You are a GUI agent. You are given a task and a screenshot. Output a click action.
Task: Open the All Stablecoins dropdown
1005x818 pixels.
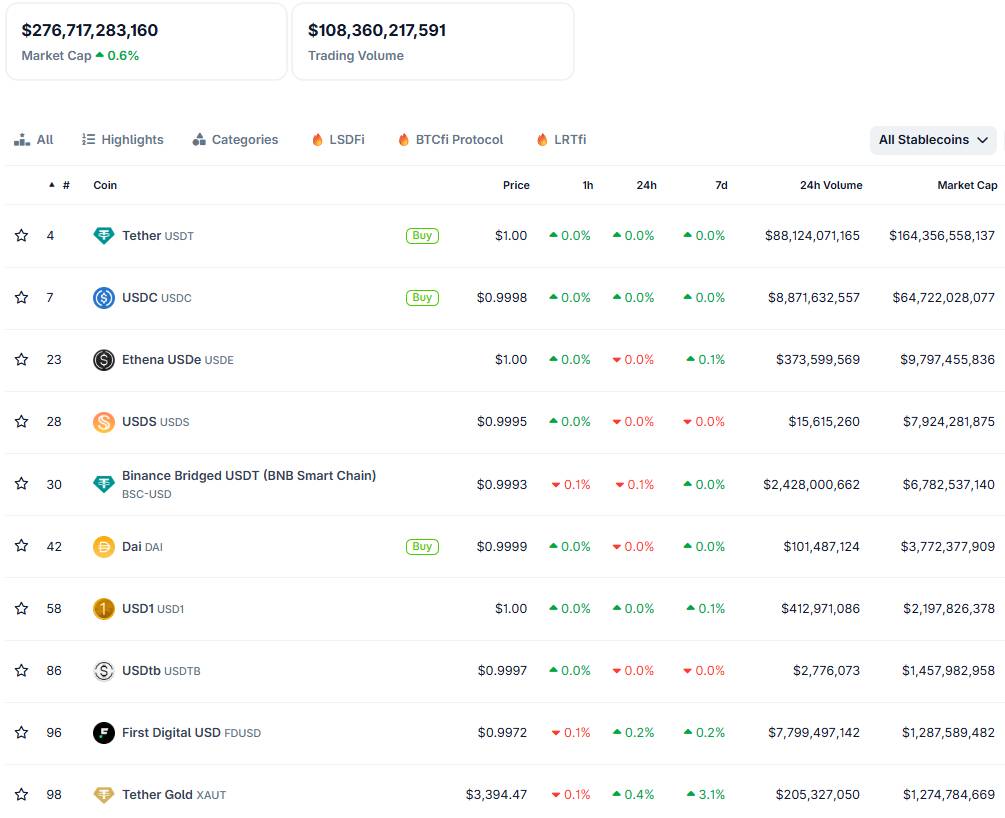click(933, 140)
